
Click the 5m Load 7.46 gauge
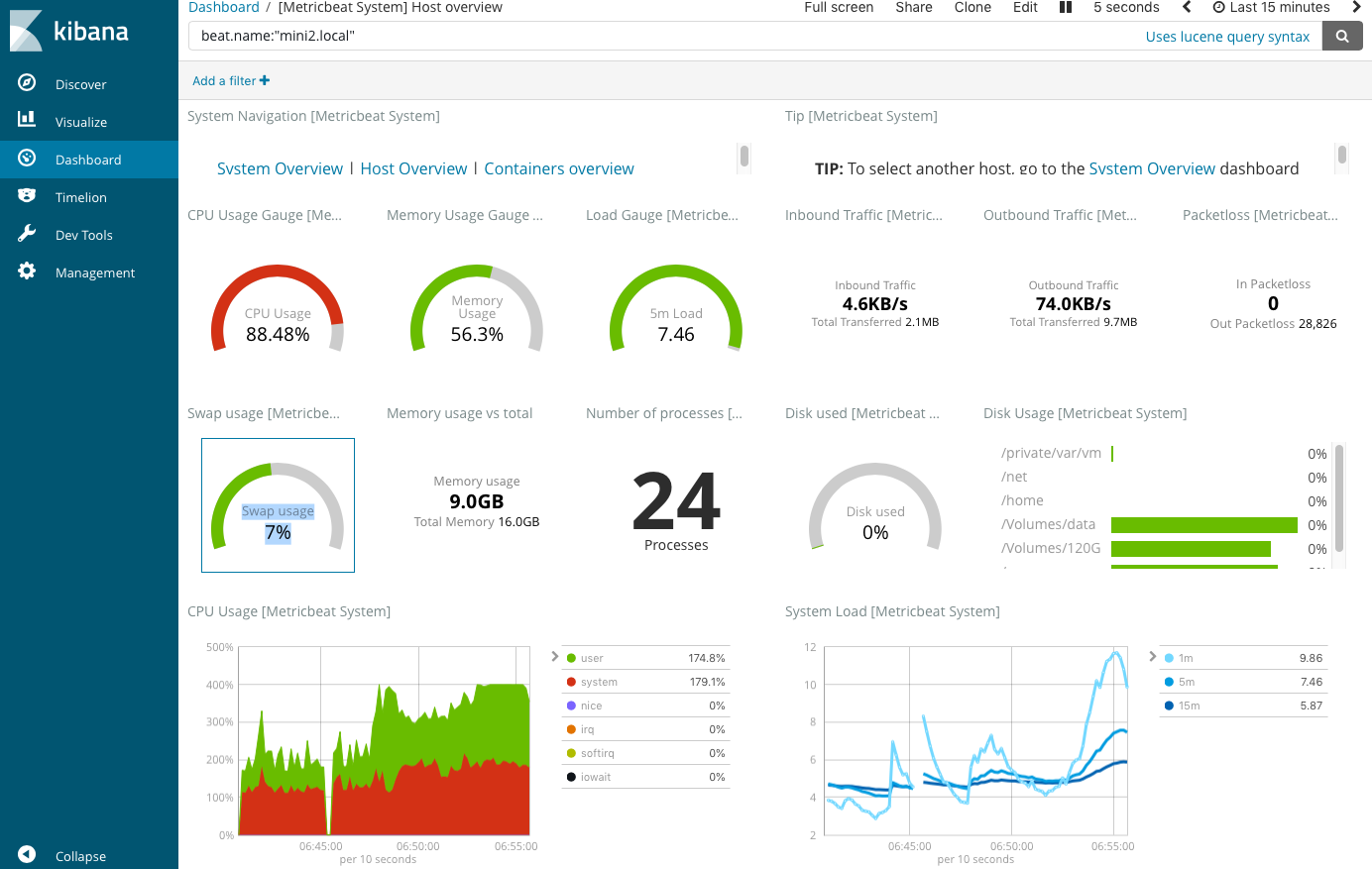click(x=676, y=307)
